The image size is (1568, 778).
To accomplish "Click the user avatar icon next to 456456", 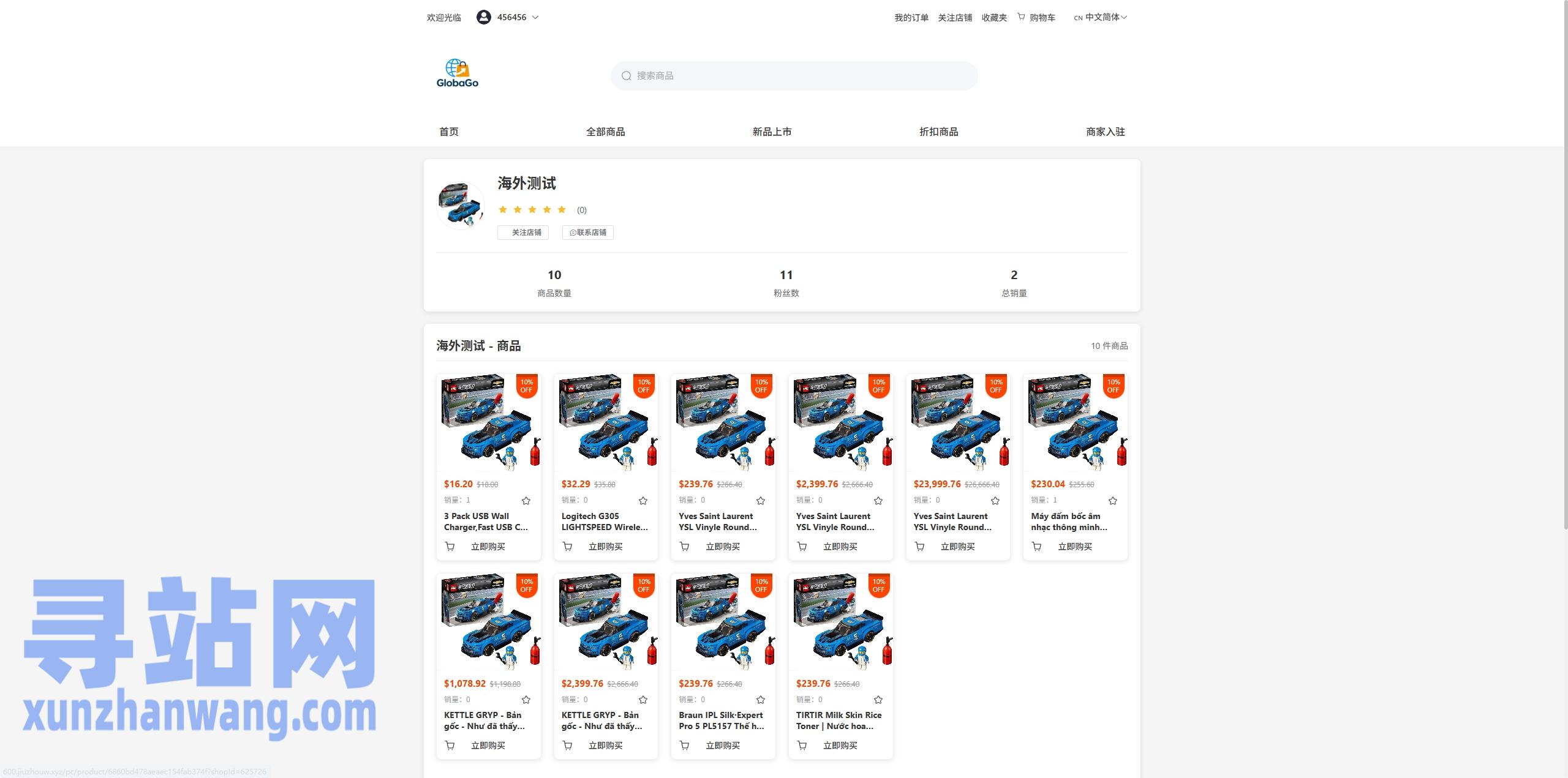I will click(483, 17).
